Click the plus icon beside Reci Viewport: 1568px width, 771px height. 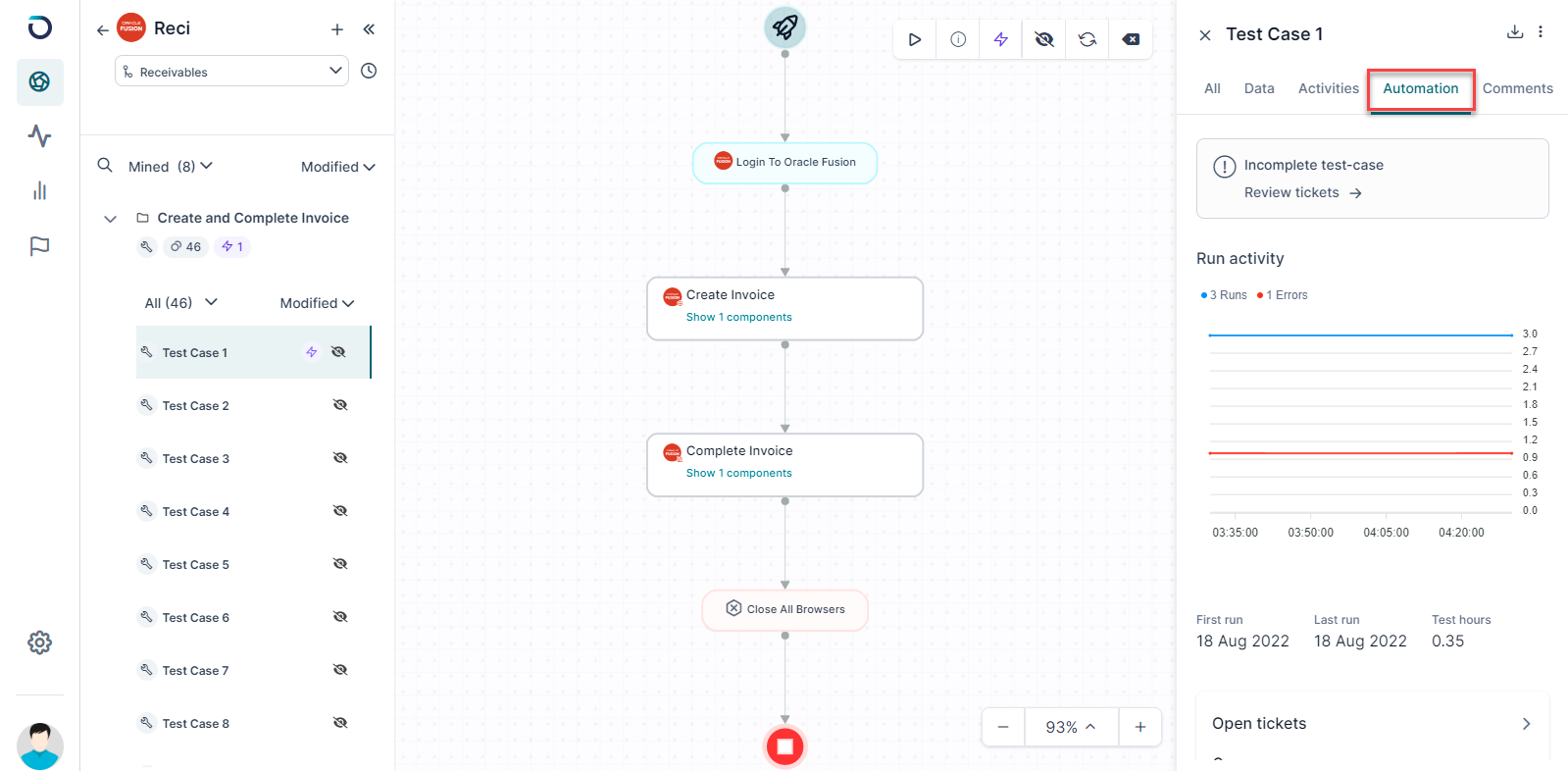click(x=337, y=29)
